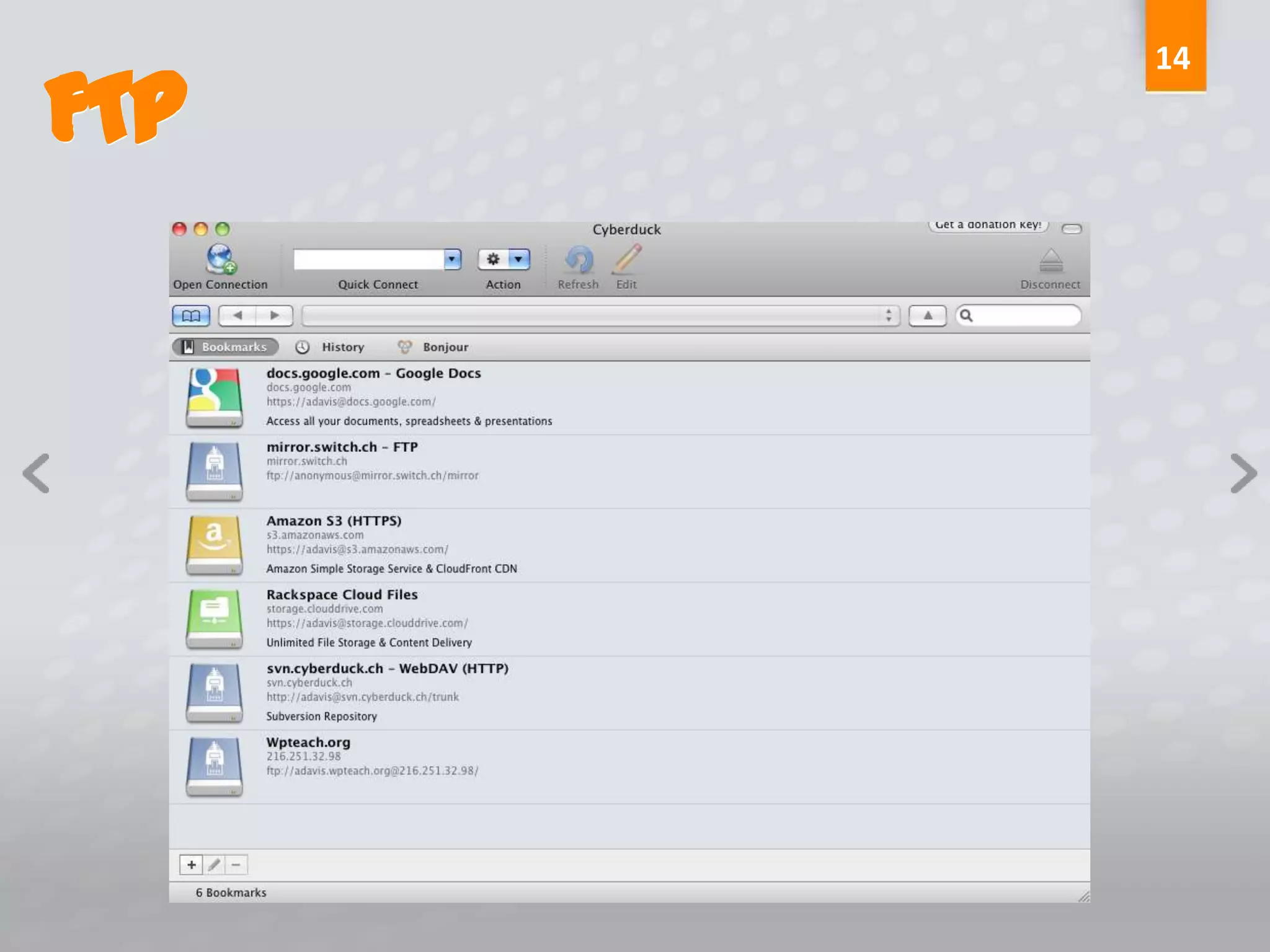1270x952 pixels.
Task: Open the path selector dropdown
Action: tap(600, 315)
